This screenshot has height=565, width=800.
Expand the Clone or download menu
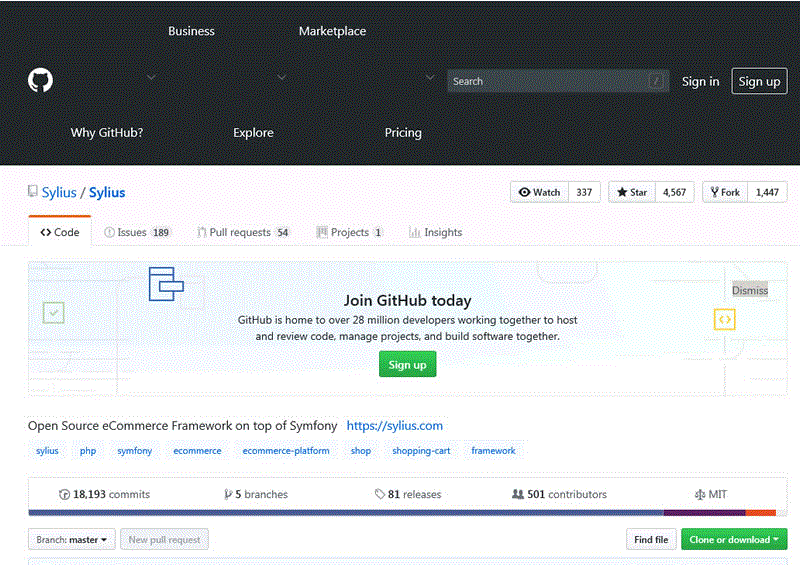coord(734,540)
